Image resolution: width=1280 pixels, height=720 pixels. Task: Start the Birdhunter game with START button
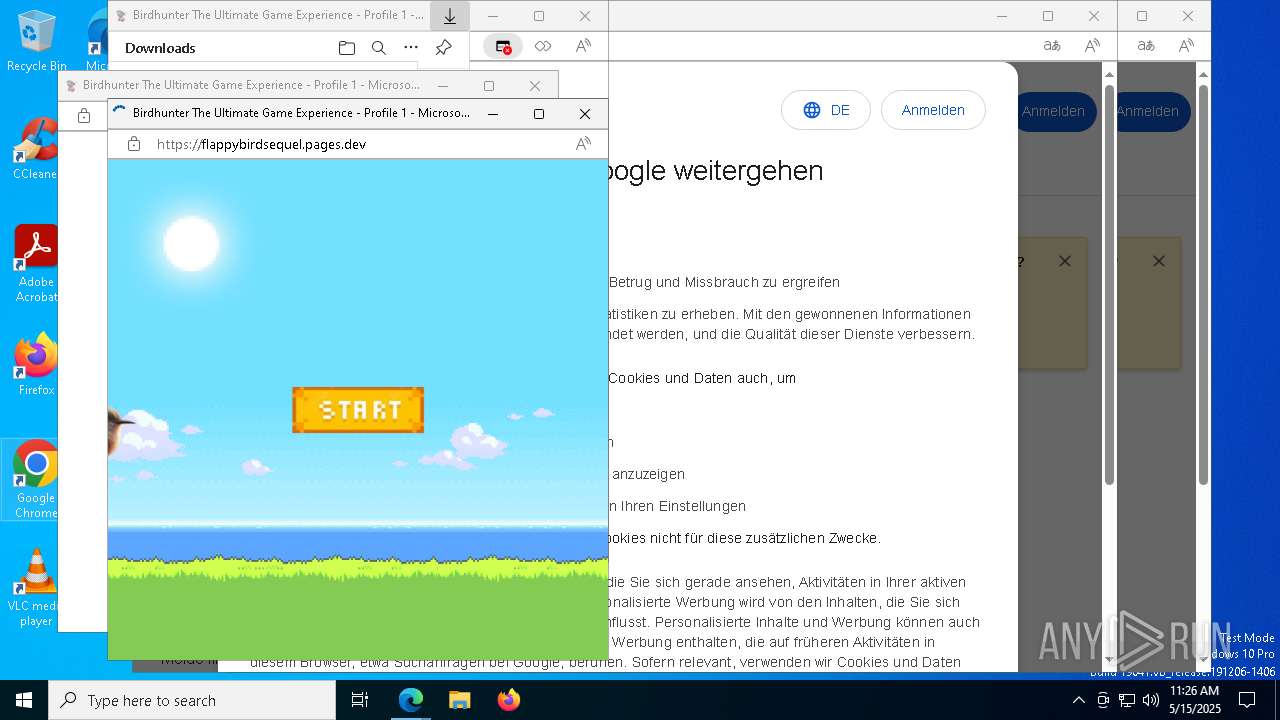pos(358,410)
